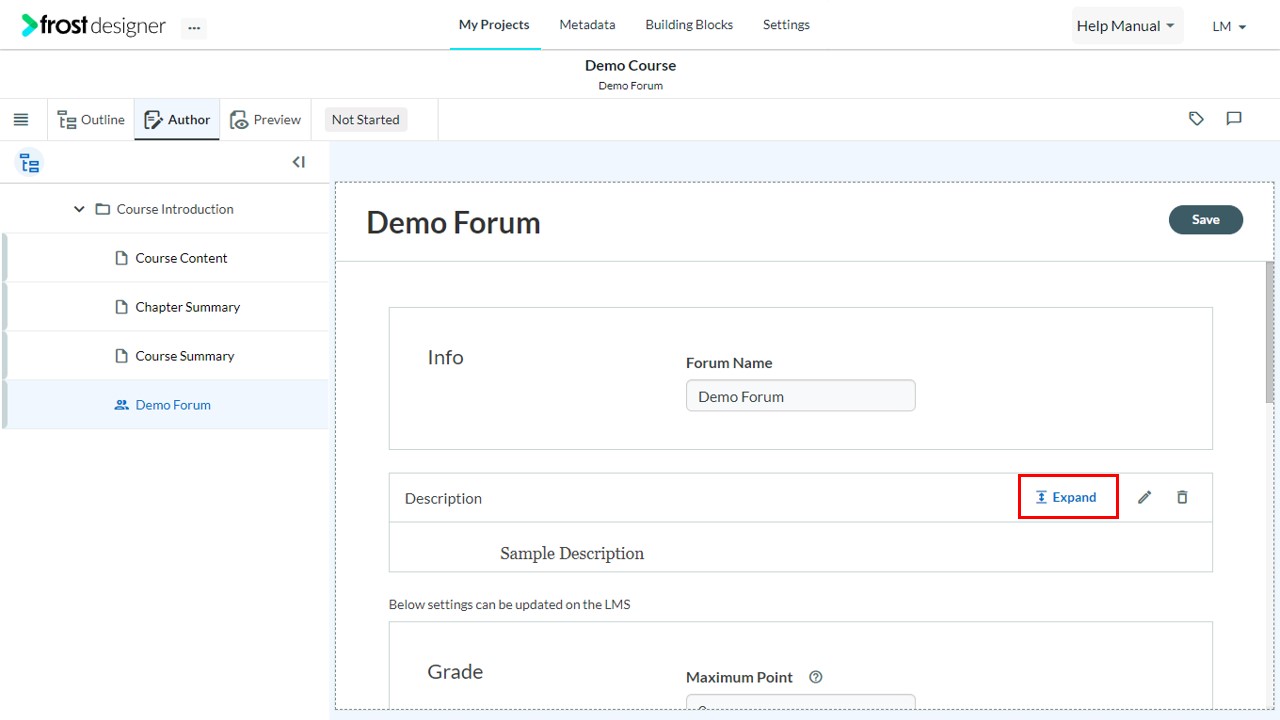
Task: Switch to Outline view
Action: (91, 120)
